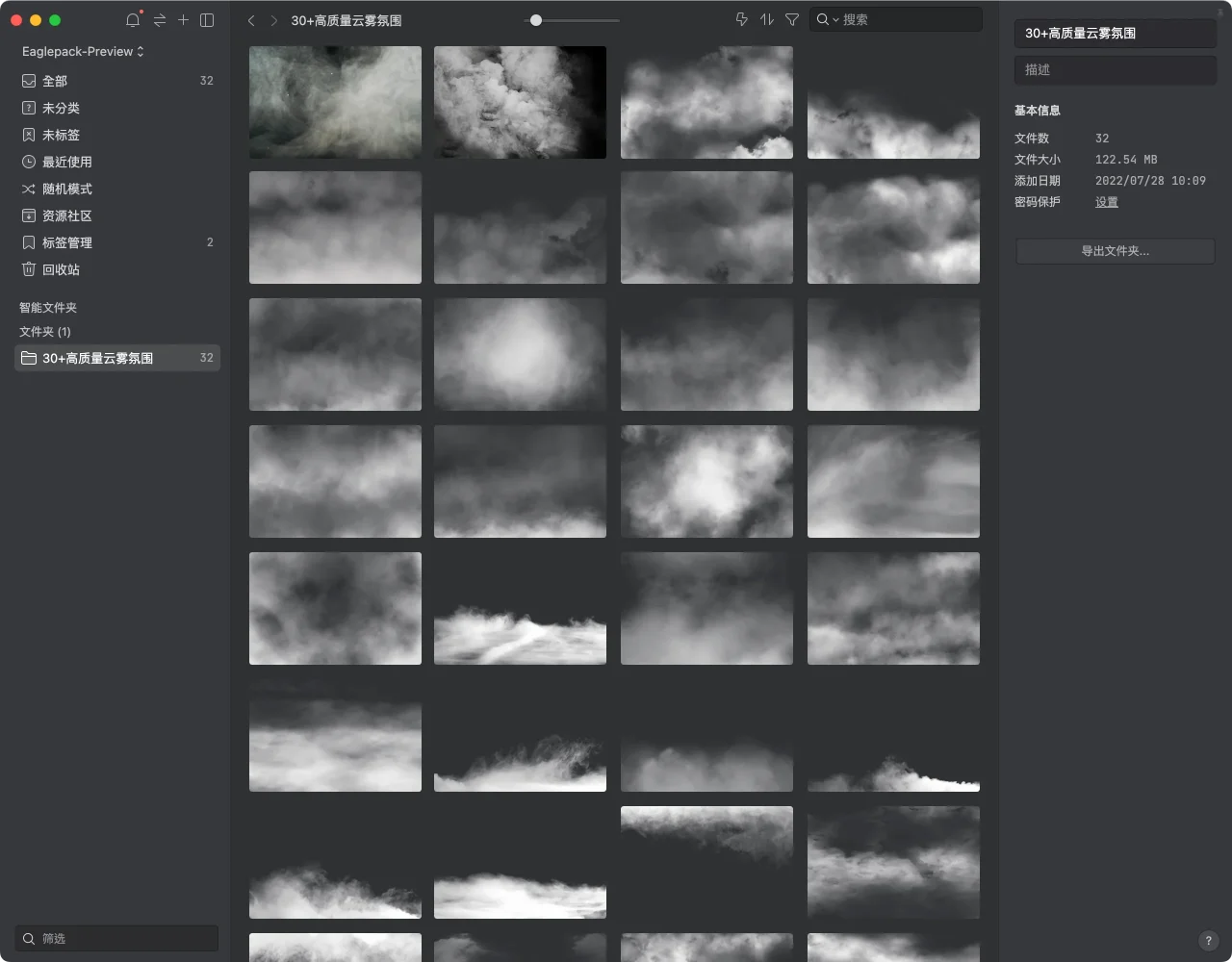Open 回收站 trash in the sidebar
This screenshot has height=962, width=1232.
[x=117, y=269]
